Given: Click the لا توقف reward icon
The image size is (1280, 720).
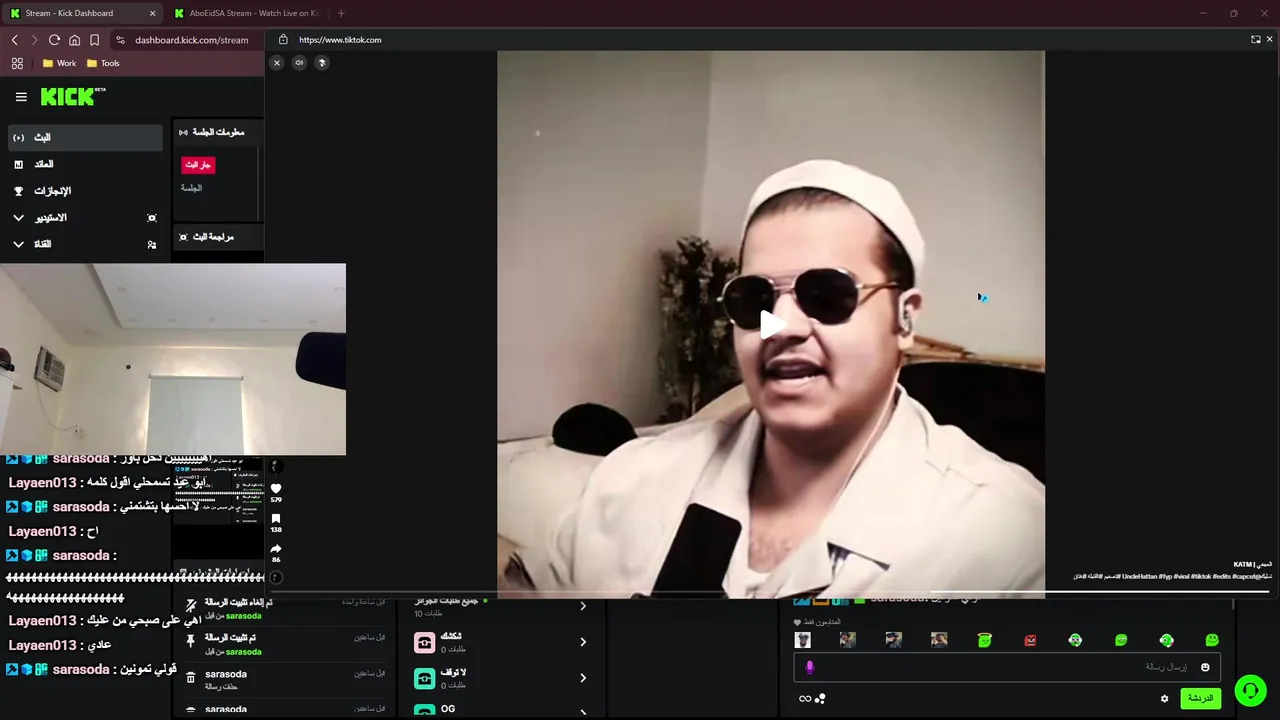Looking at the screenshot, I should [x=425, y=679].
